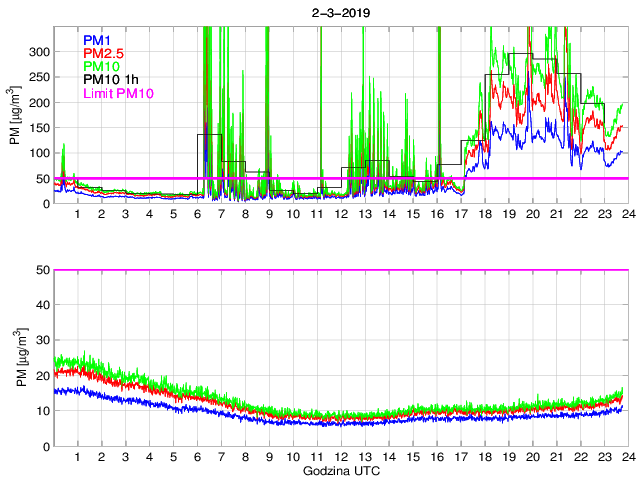The width and height of the screenshot is (640, 480).
Task: Select the blue PM1 legend entry
Action: [x=98, y=39]
